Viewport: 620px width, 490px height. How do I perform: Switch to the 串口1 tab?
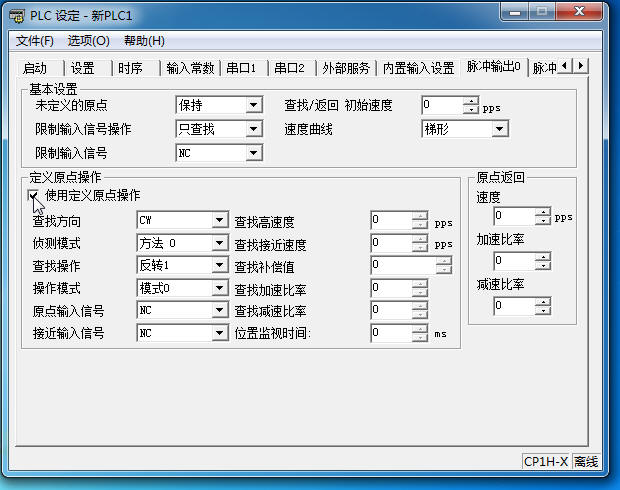click(241, 68)
